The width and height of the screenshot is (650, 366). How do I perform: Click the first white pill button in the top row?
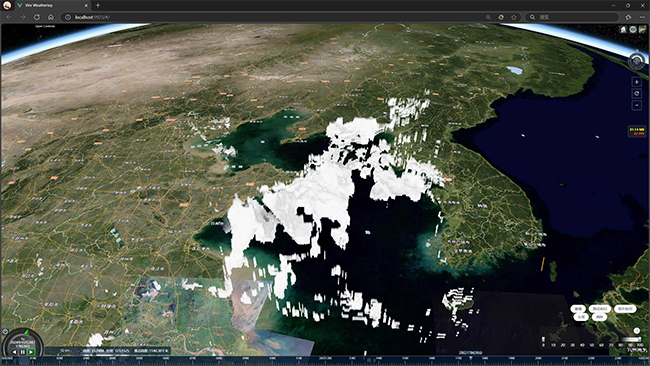click(x=578, y=309)
